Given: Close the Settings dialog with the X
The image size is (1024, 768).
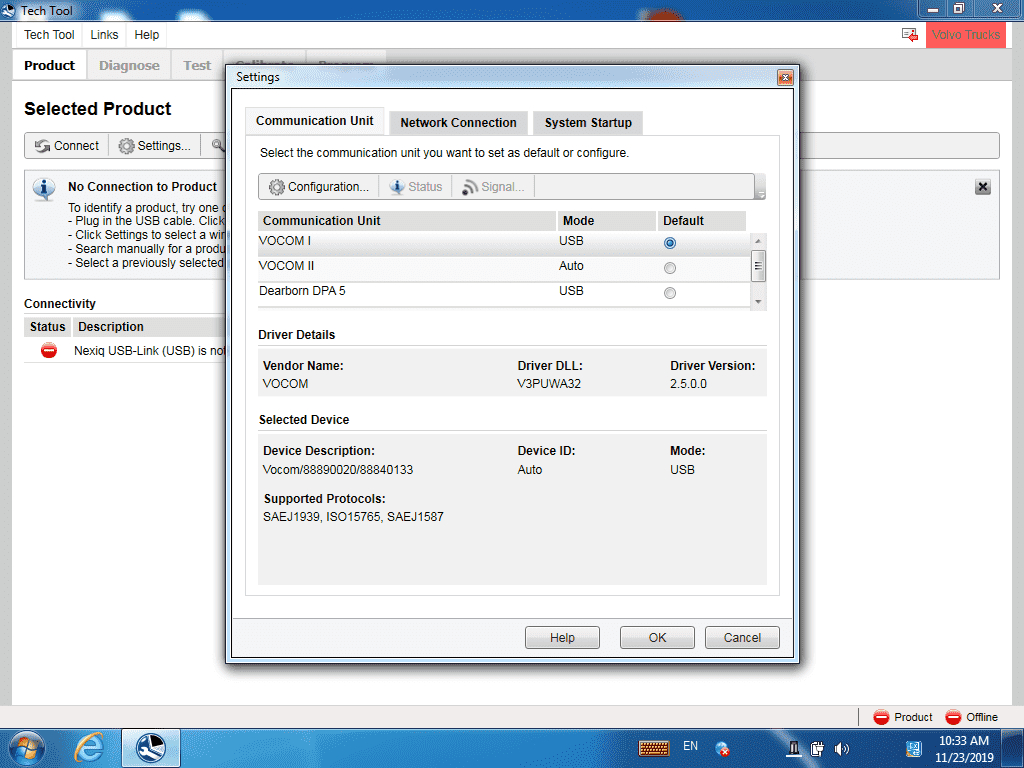Looking at the screenshot, I should click(785, 78).
